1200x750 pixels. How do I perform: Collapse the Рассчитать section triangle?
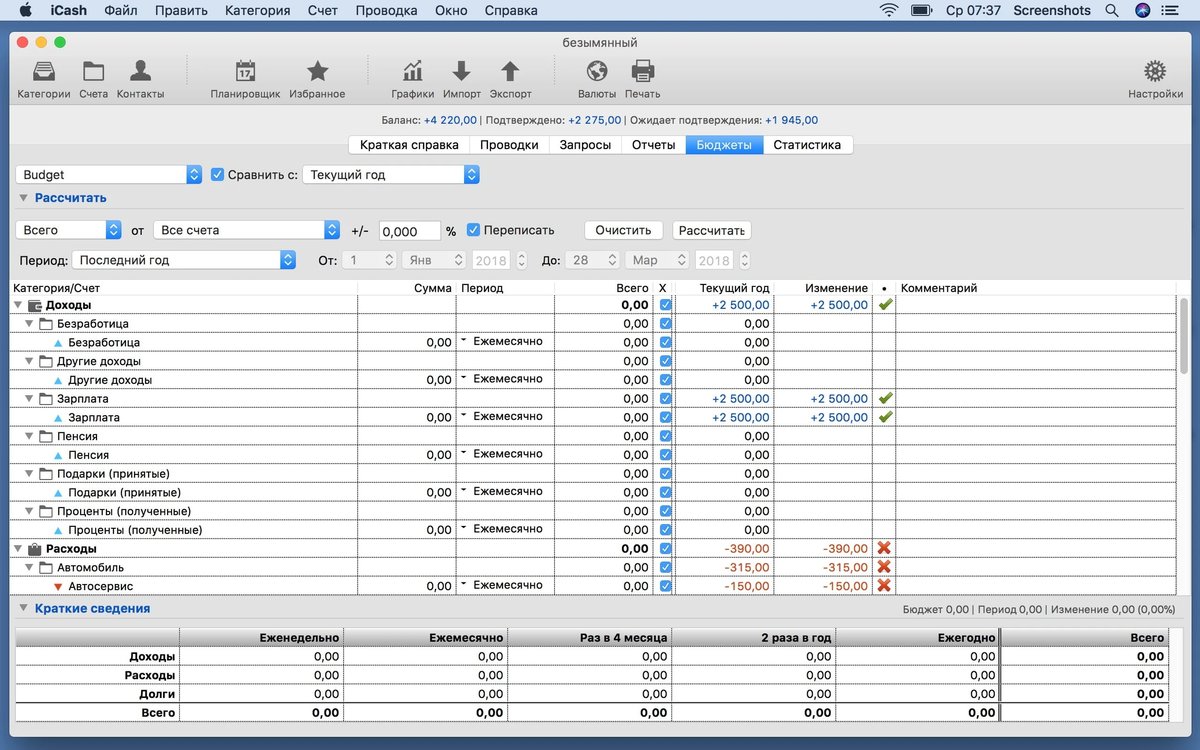tap(23, 198)
